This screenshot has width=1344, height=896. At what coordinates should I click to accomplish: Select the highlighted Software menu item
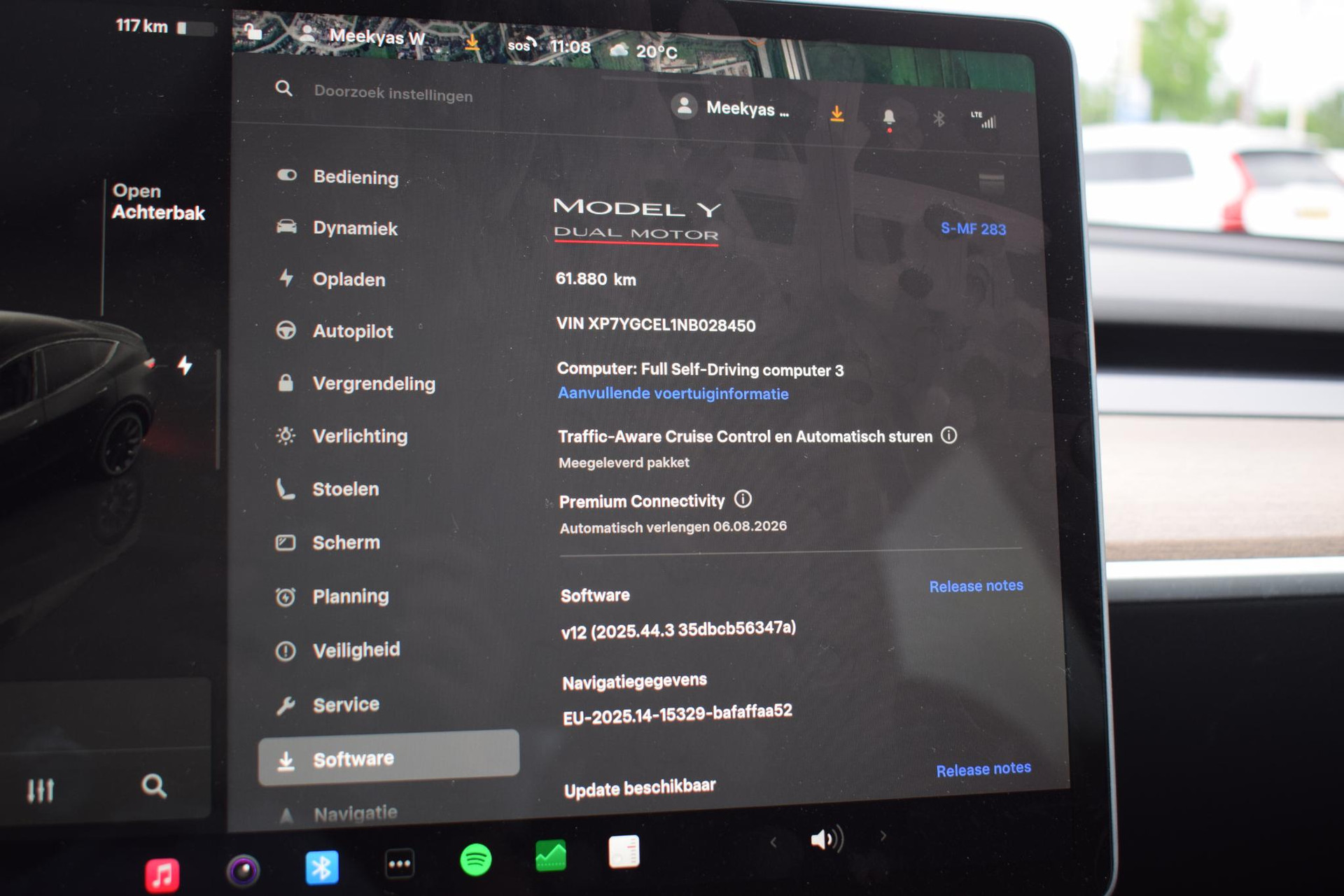click(388, 758)
